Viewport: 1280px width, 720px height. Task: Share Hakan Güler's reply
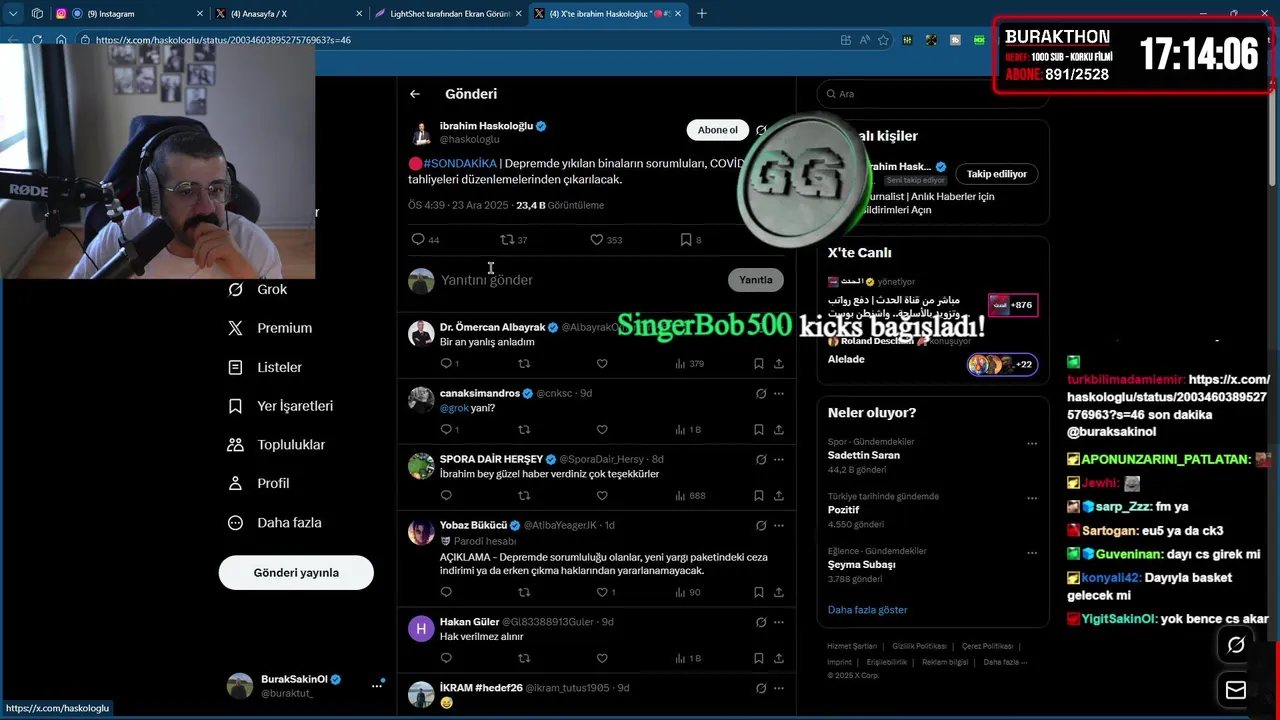pyautogui.click(x=778, y=659)
